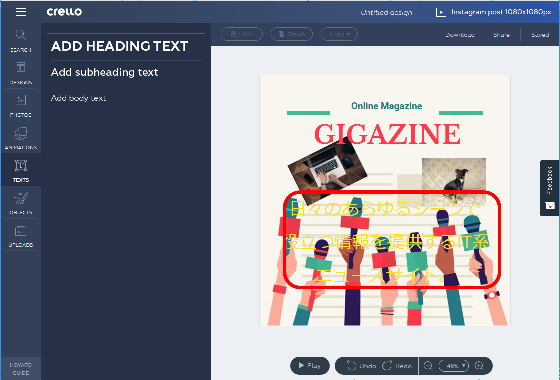Screen dimensions: 560x380
Task: Open the Search sidebar panel
Action: tap(21, 41)
